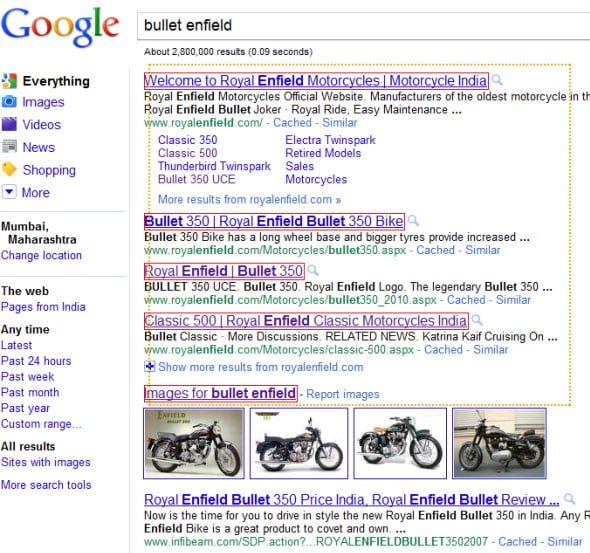
Task: Open Bullet 350 | Royal Enfield Bullet 350 Bike
Action: (x=274, y=221)
